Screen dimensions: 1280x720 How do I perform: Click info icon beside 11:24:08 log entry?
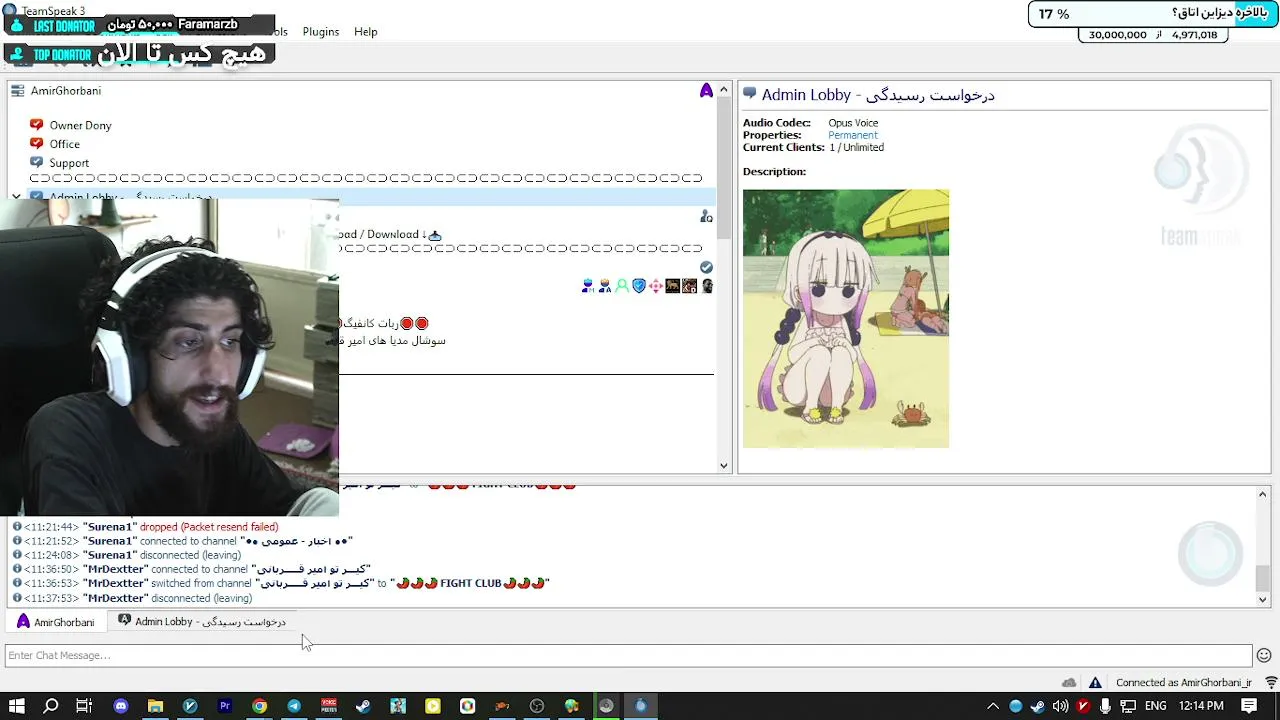(x=17, y=555)
